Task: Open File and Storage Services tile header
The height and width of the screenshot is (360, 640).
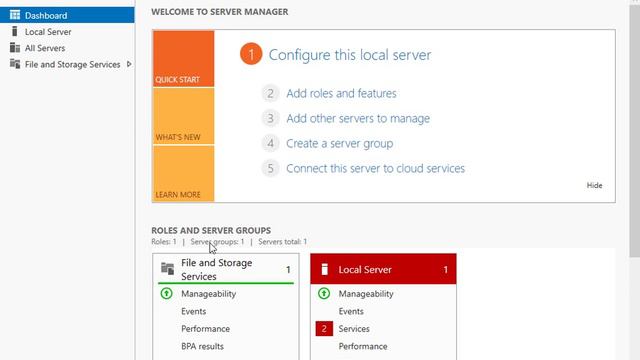Action: tap(226, 269)
